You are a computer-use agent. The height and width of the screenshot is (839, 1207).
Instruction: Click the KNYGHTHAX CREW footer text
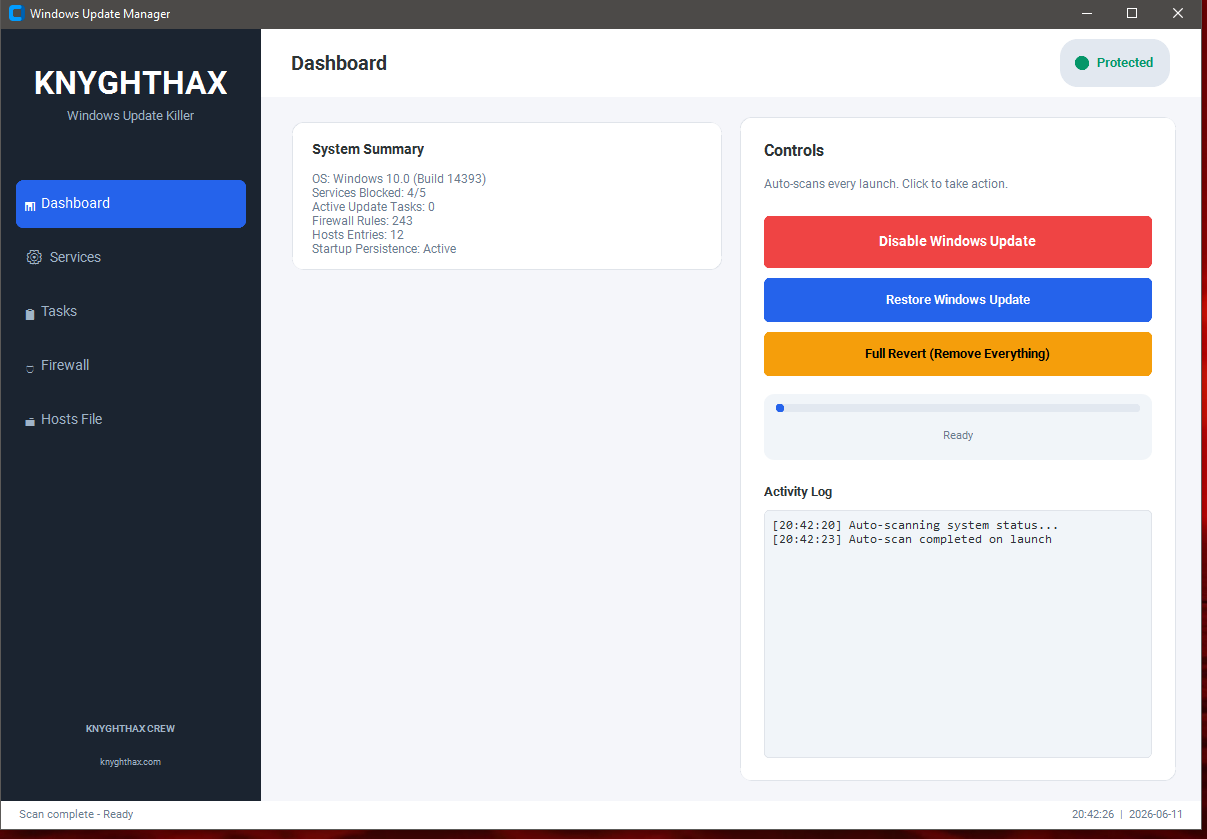tap(130, 729)
